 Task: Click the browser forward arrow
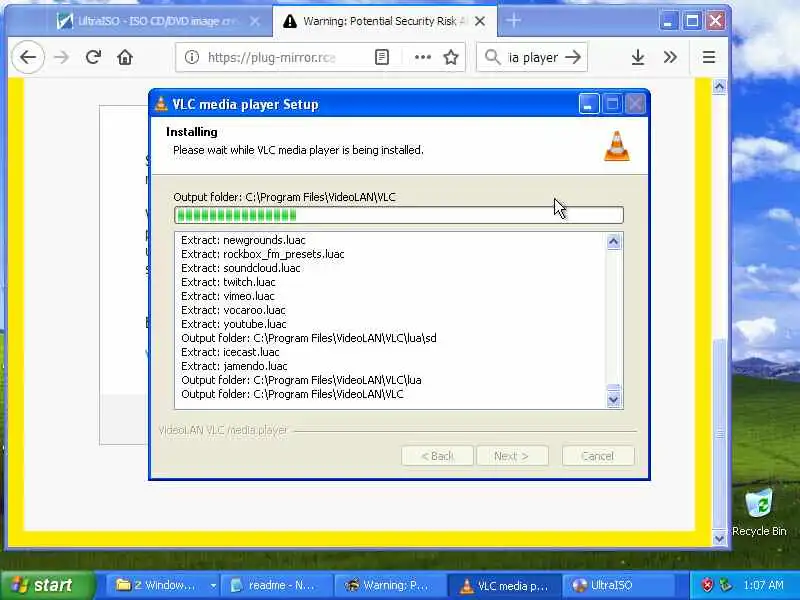[x=61, y=57]
